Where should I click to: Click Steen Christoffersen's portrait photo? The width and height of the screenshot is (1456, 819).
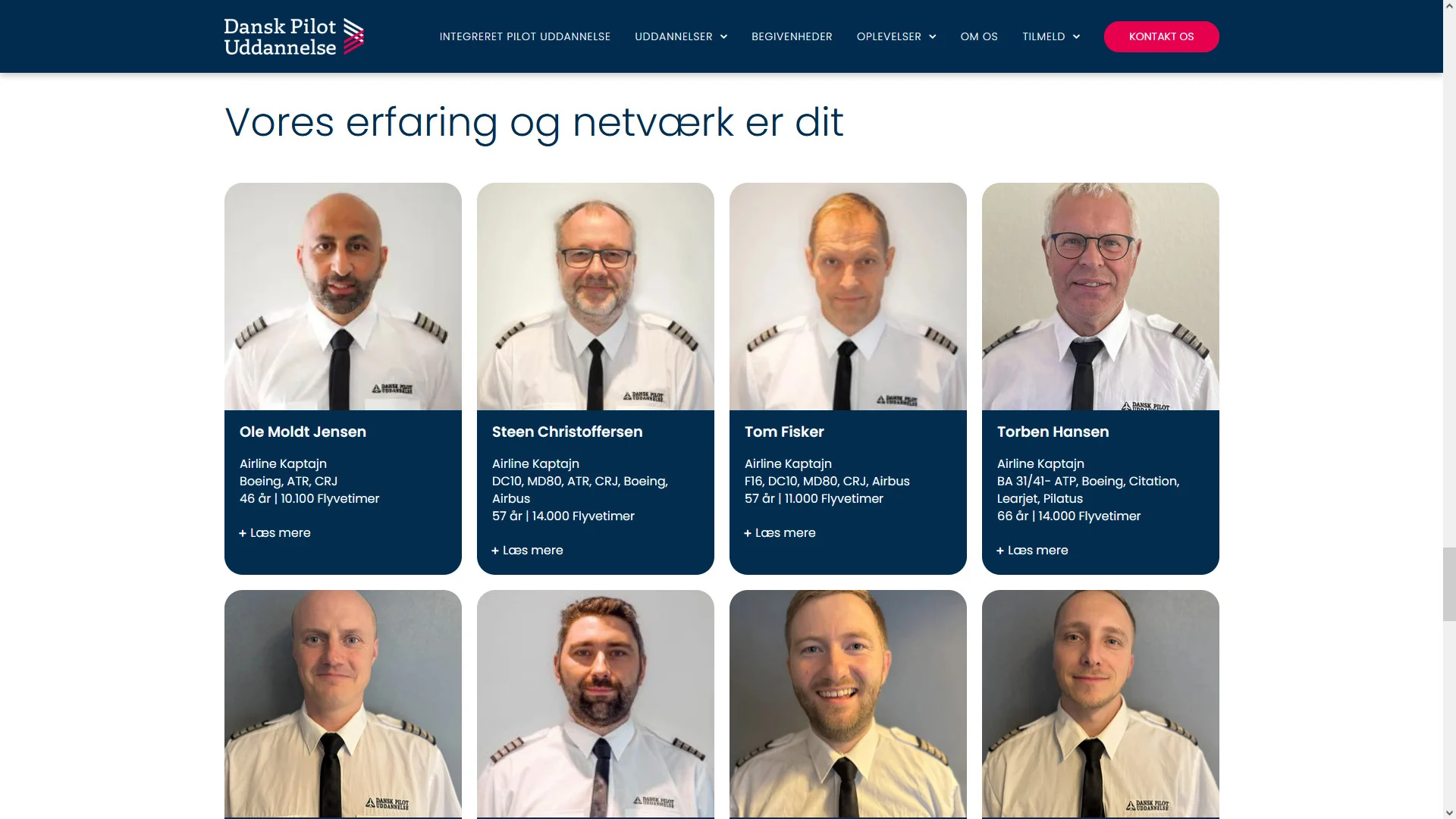pos(595,297)
